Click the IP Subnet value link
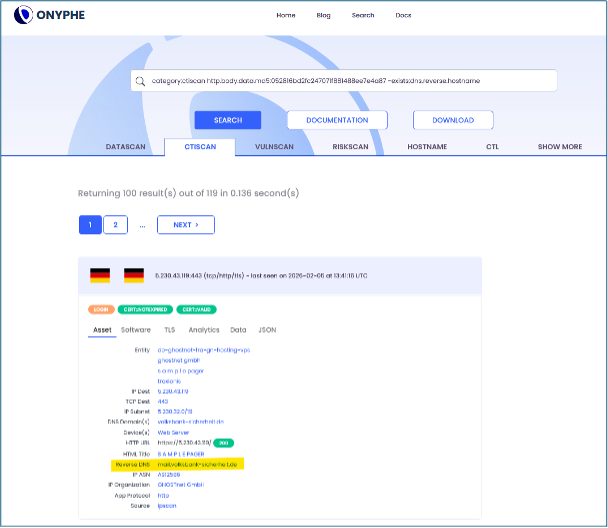The image size is (608, 528). coord(175,412)
